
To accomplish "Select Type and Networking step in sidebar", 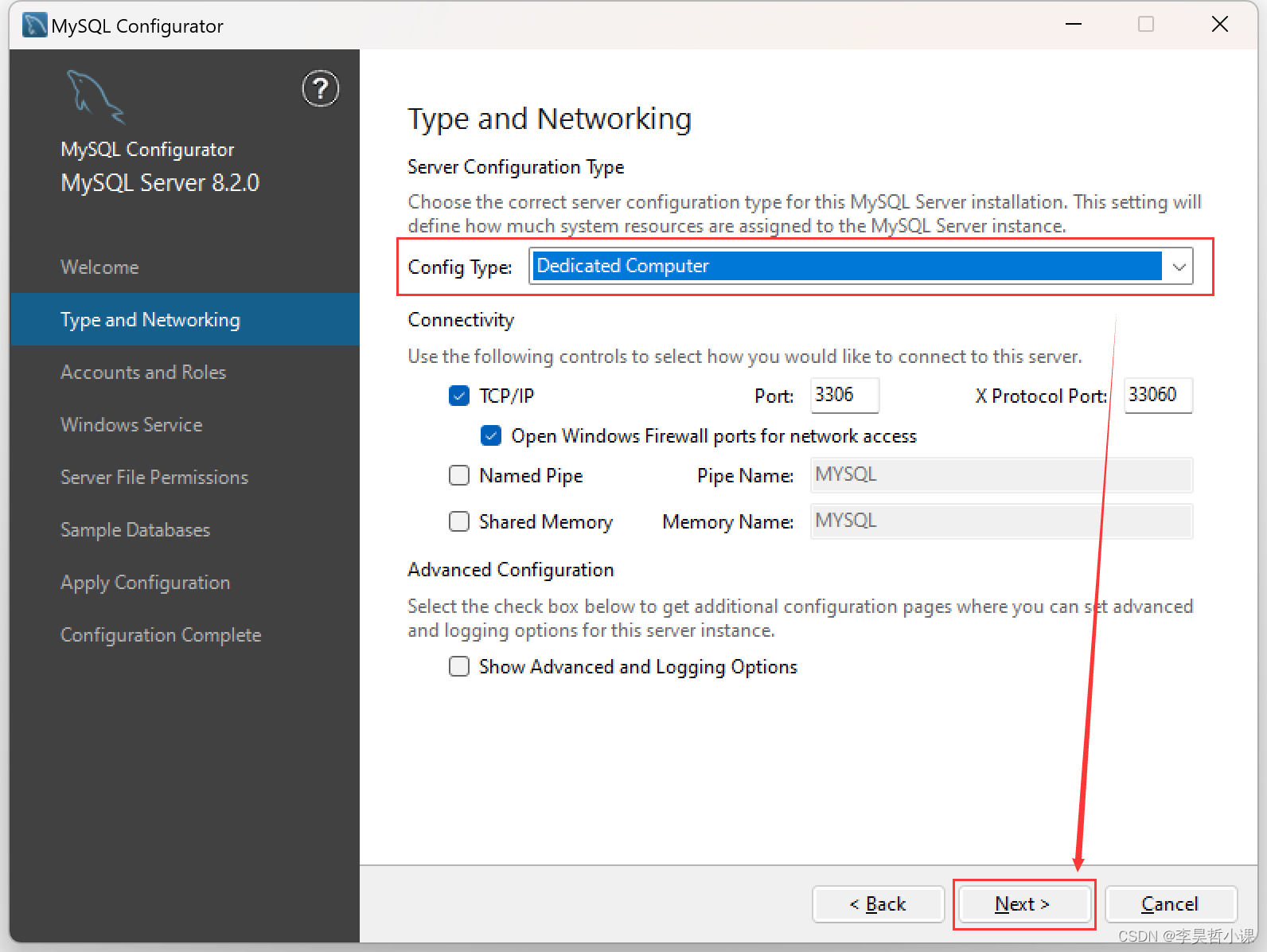I will (x=185, y=319).
